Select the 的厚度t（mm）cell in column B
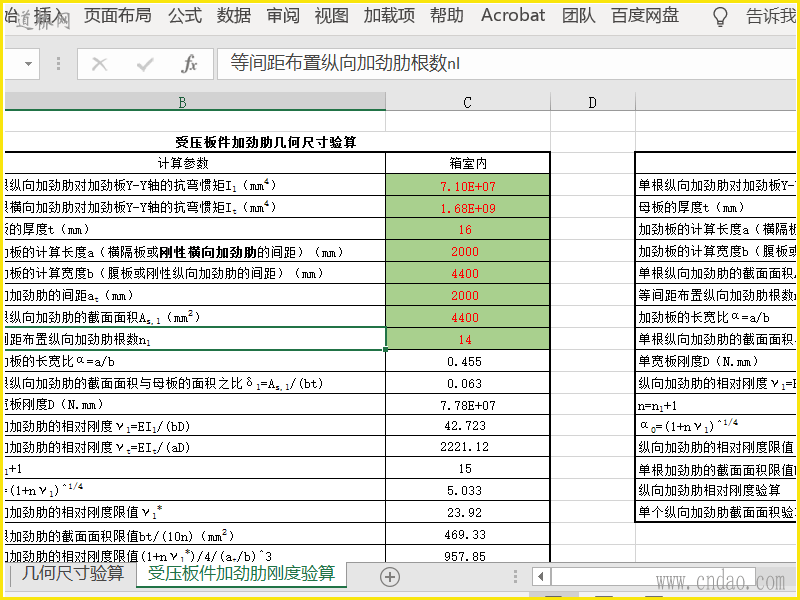This screenshot has width=800, height=600. tap(195, 230)
